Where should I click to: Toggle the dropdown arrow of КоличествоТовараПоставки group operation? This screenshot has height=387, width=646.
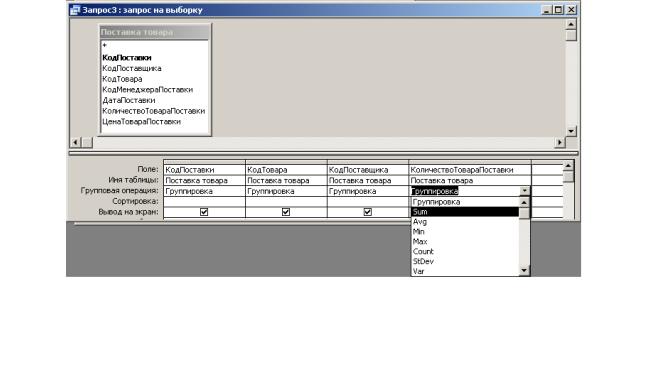click(524, 191)
